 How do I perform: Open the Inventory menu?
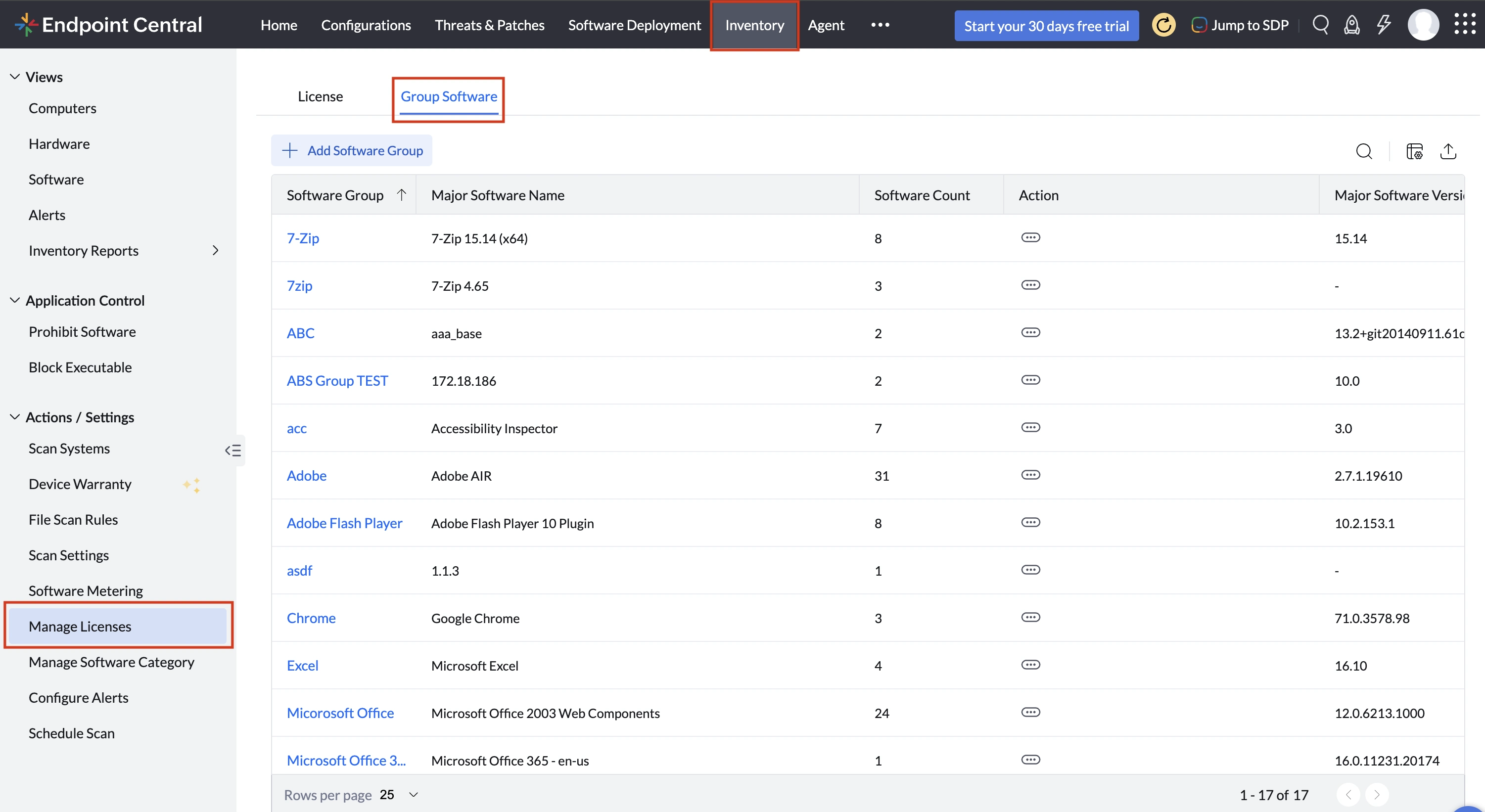754,25
